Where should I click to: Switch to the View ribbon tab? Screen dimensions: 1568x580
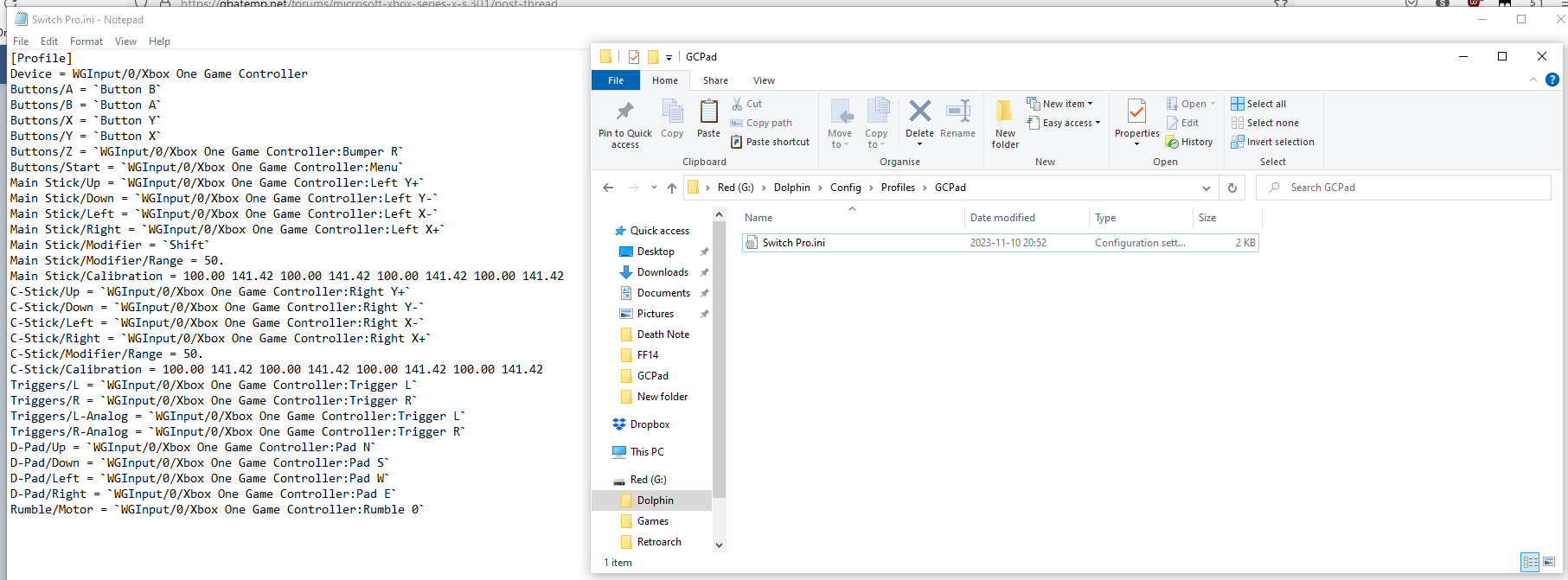point(764,80)
